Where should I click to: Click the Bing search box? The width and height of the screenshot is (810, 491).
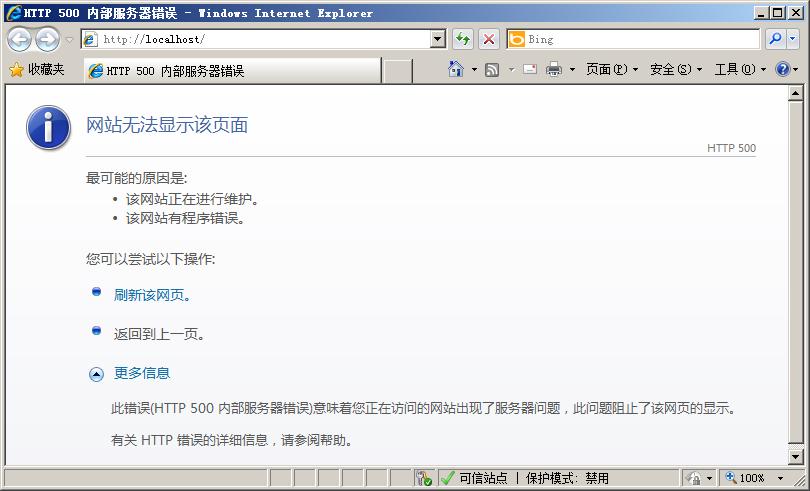[633, 39]
